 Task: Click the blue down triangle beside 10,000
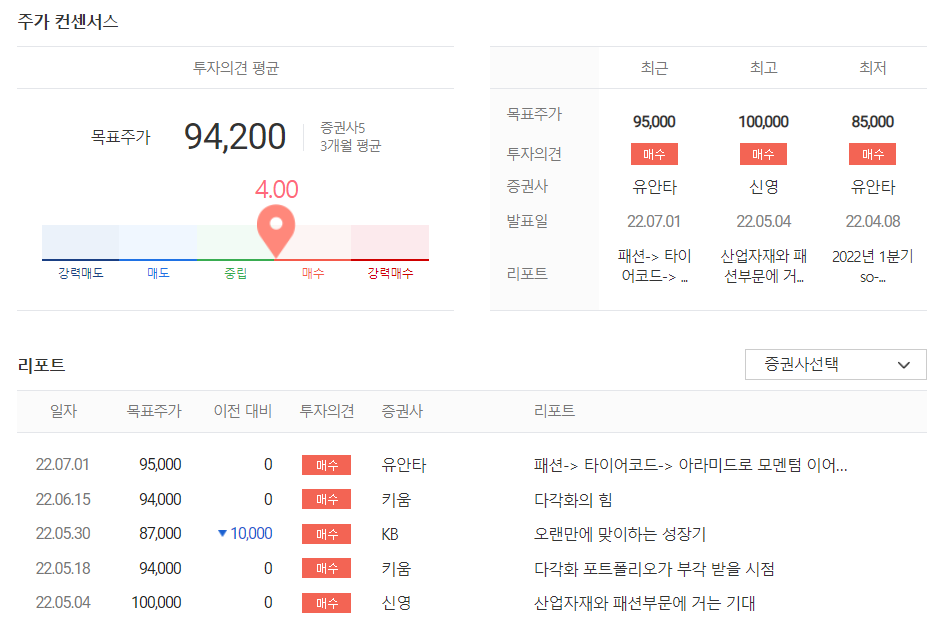[222, 533]
